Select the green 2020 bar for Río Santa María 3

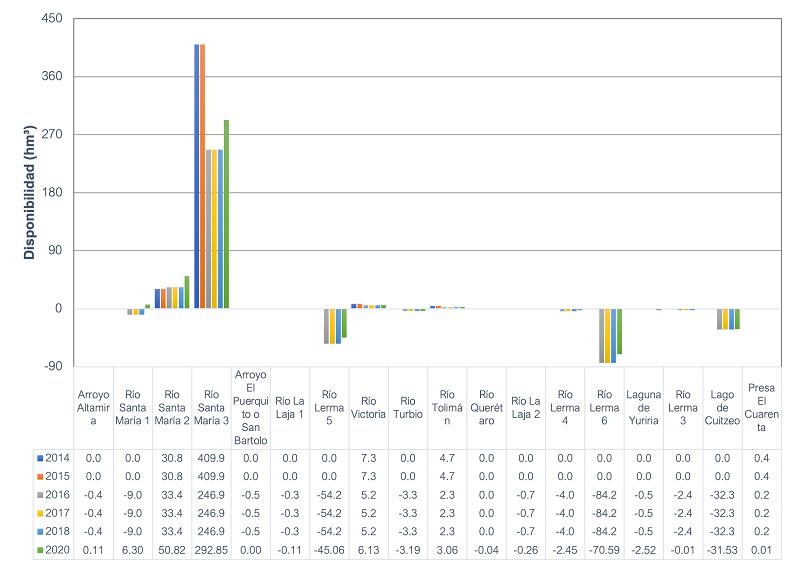pyautogui.click(x=226, y=214)
